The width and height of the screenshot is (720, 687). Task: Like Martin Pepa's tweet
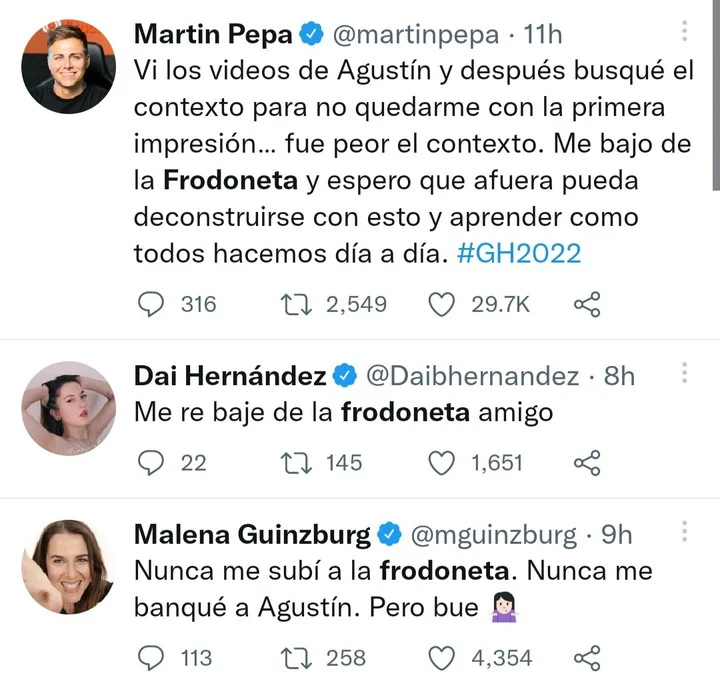click(442, 303)
